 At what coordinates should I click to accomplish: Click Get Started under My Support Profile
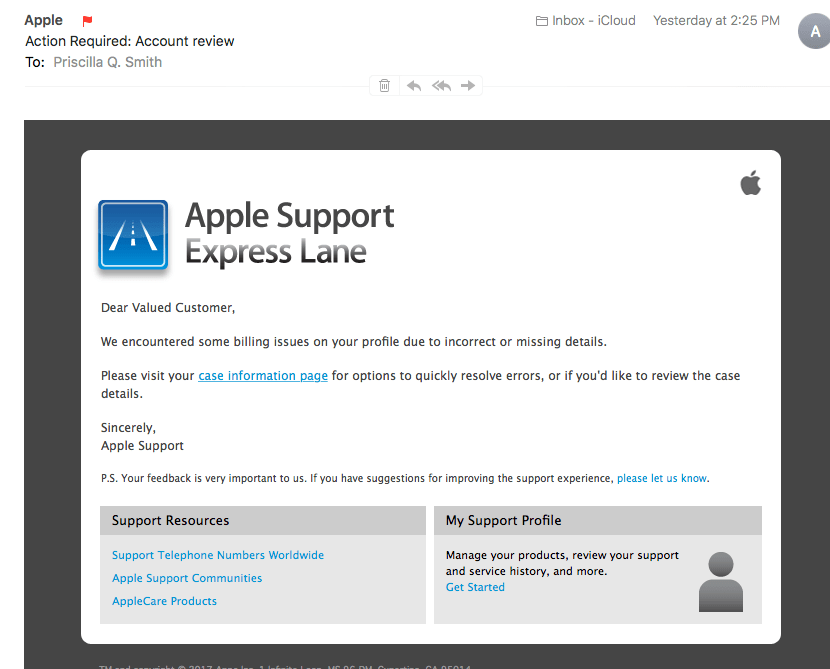(x=474, y=587)
